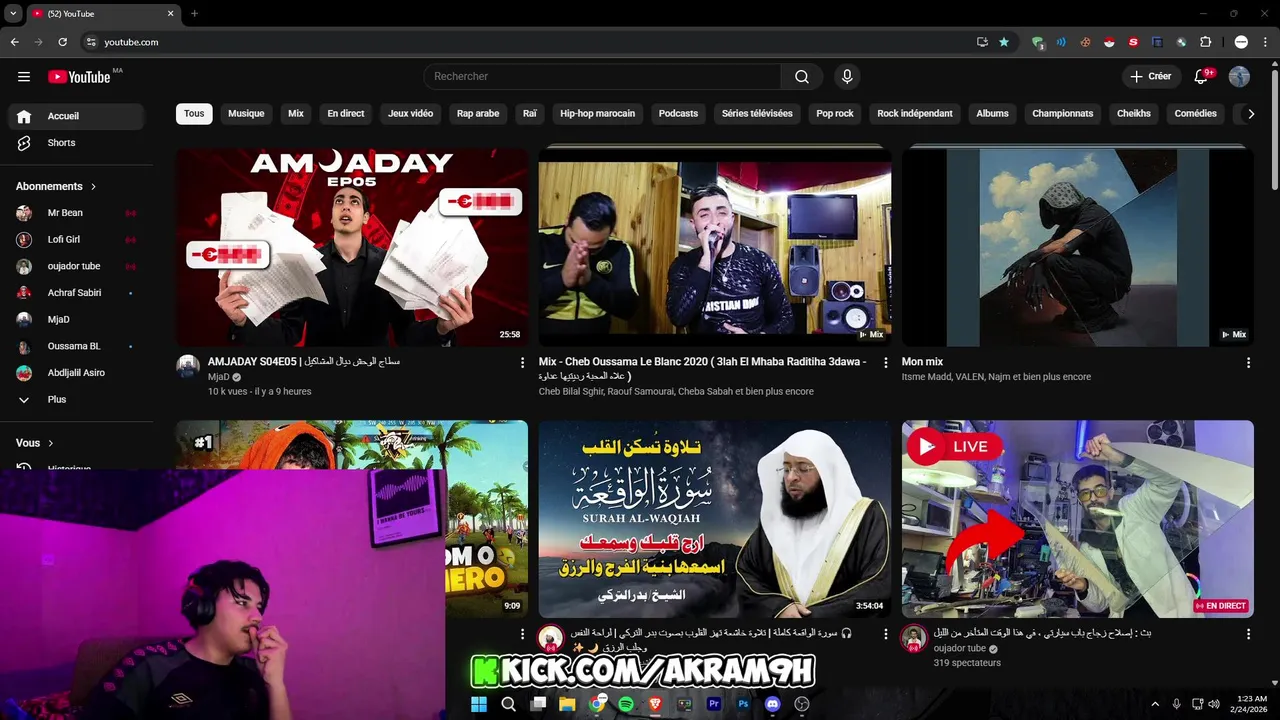Open the Mr Bean subscription

click(x=76, y=213)
